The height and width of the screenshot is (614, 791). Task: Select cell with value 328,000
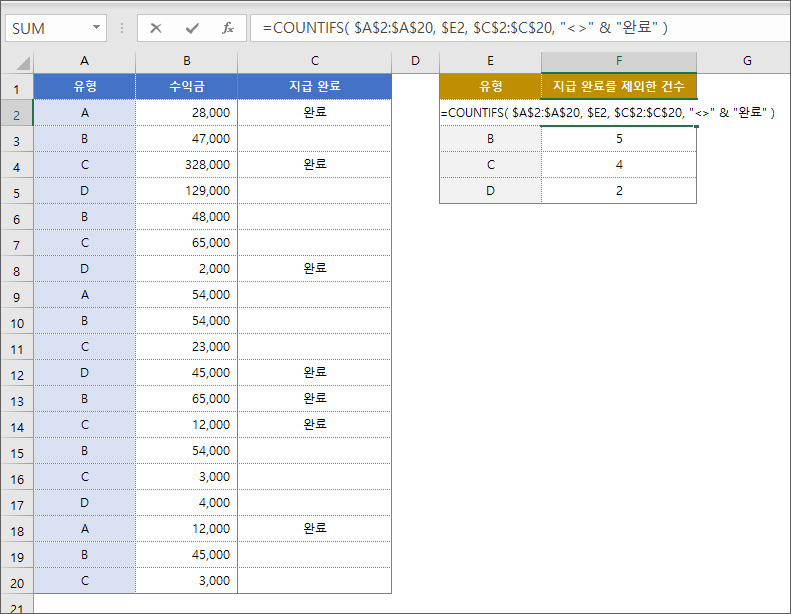[187, 164]
